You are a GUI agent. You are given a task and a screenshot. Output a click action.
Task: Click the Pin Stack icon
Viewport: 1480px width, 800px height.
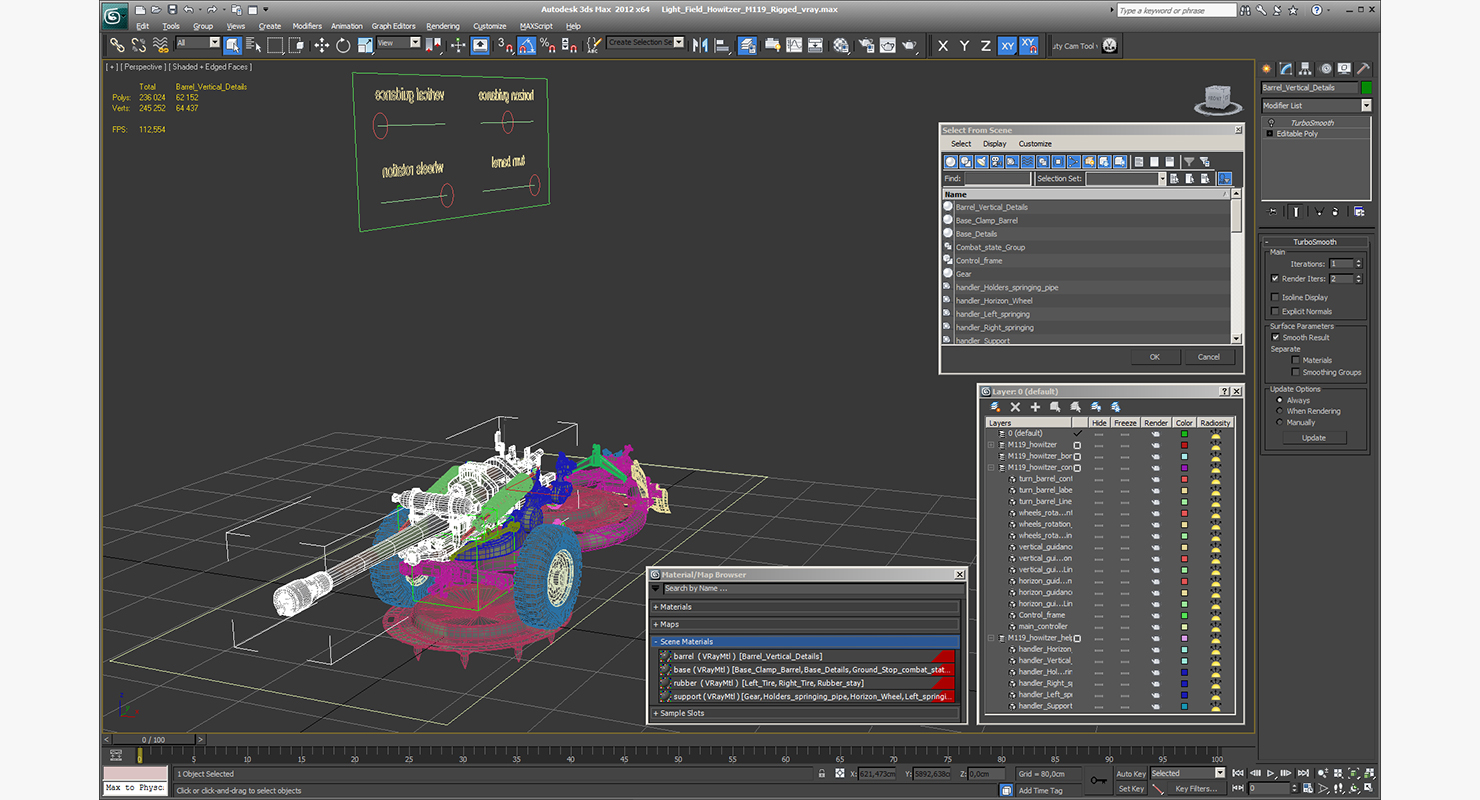1273,211
